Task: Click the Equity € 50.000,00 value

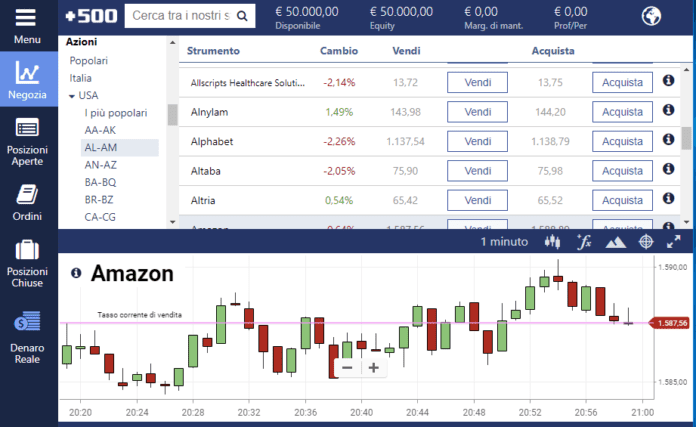Action: pos(401,17)
